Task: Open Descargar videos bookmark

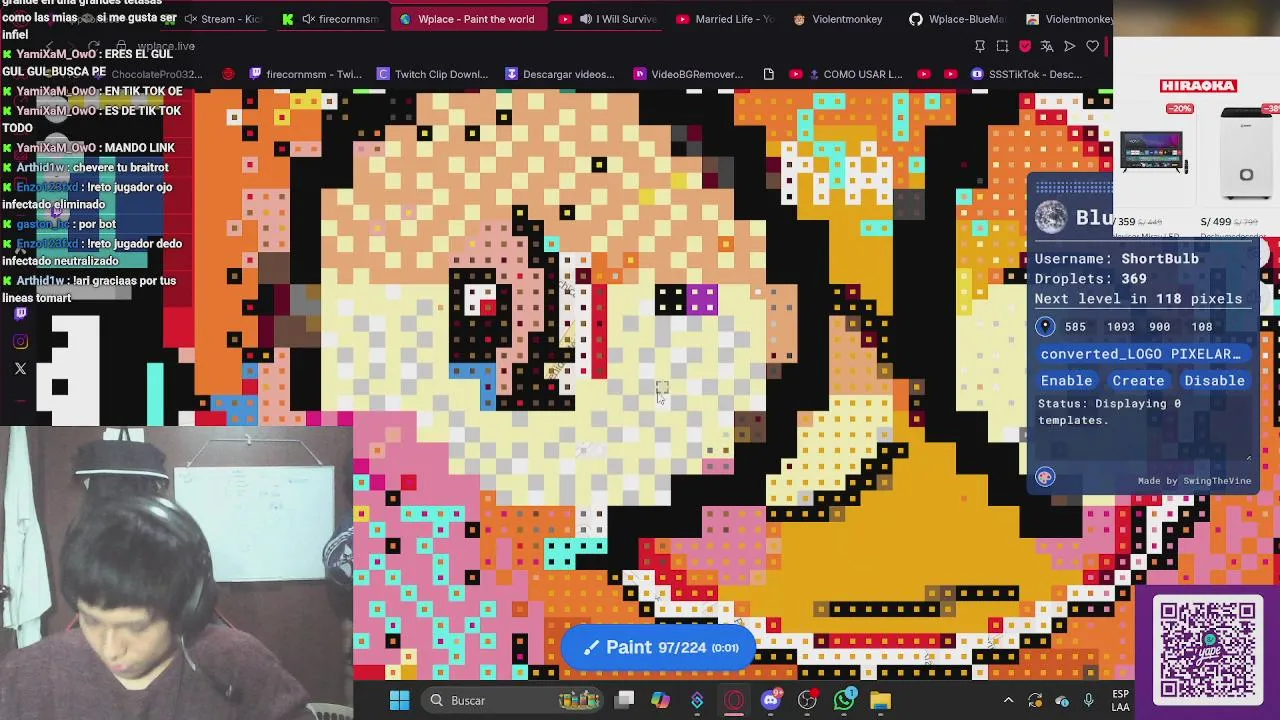Action: pyautogui.click(x=560, y=74)
